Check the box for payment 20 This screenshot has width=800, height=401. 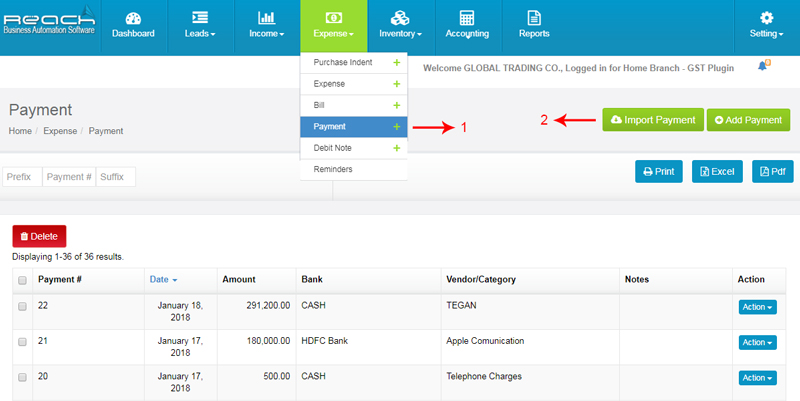(22, 378)
